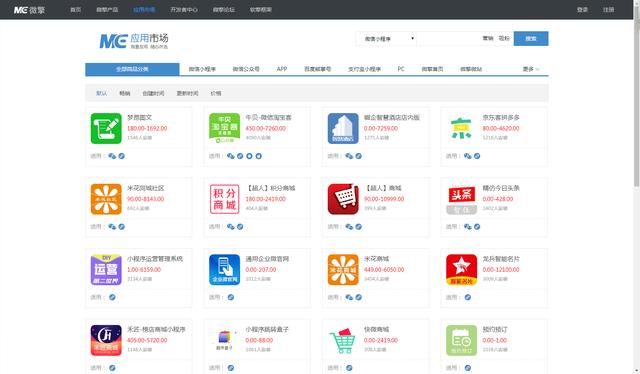Open the red star 智能名片 icon
Image resolution: width=640 pixels, height=374 pixels.
(461, 270)
